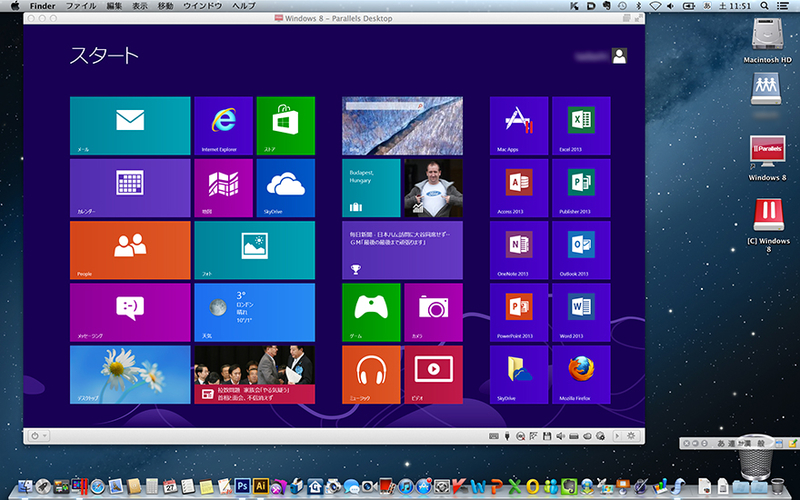
Task: Open the green ストア (Store) tile
Action: point(286,126)
